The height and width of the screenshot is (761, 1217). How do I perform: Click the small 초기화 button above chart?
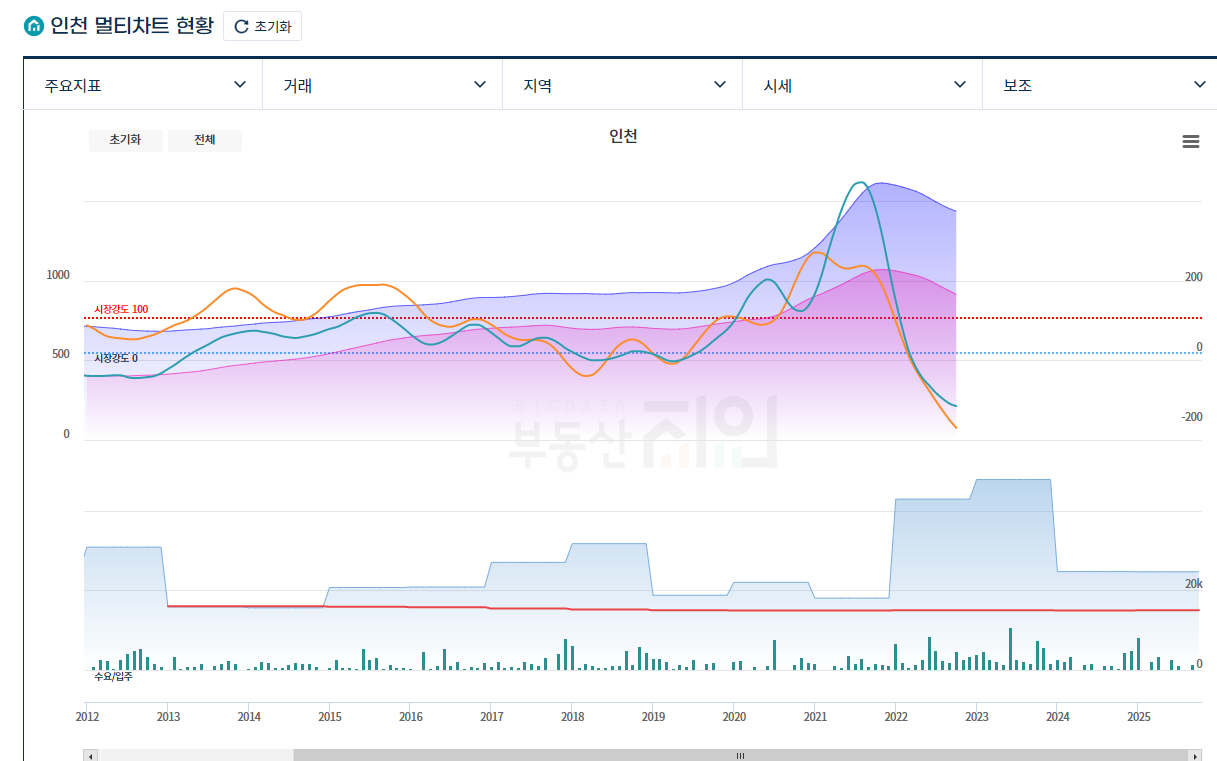point(125,140)
